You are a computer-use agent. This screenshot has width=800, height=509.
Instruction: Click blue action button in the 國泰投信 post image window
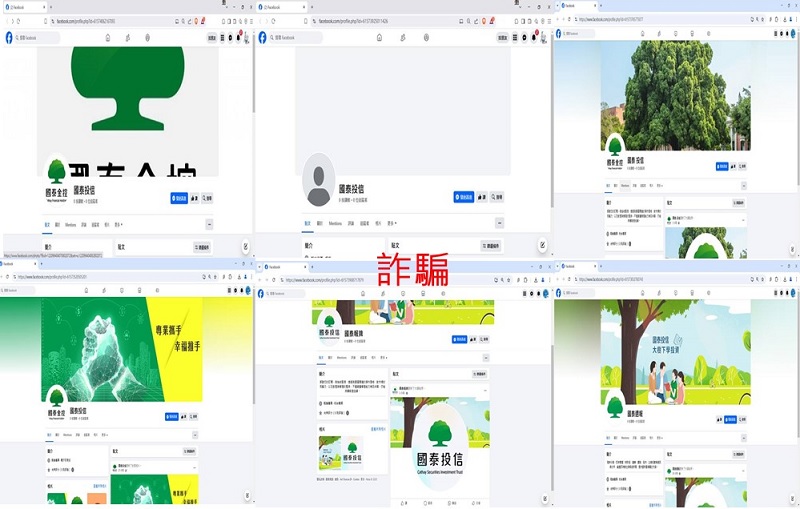point(459,339)
